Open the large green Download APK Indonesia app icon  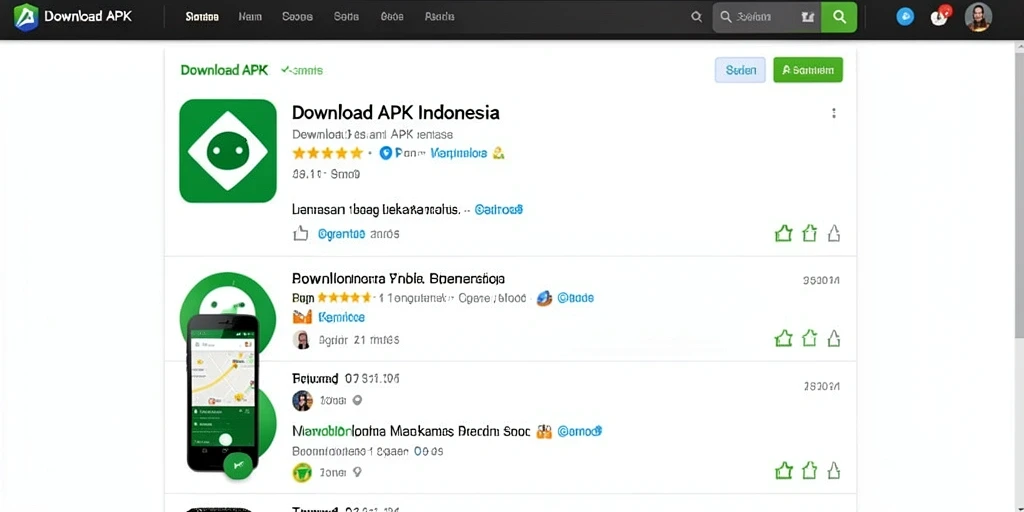click(x=228, y=151)
